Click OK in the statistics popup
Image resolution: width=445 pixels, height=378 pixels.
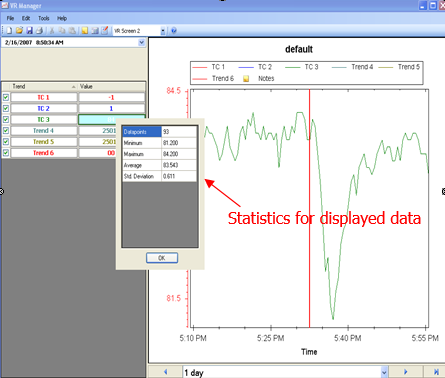click(162, 258)
